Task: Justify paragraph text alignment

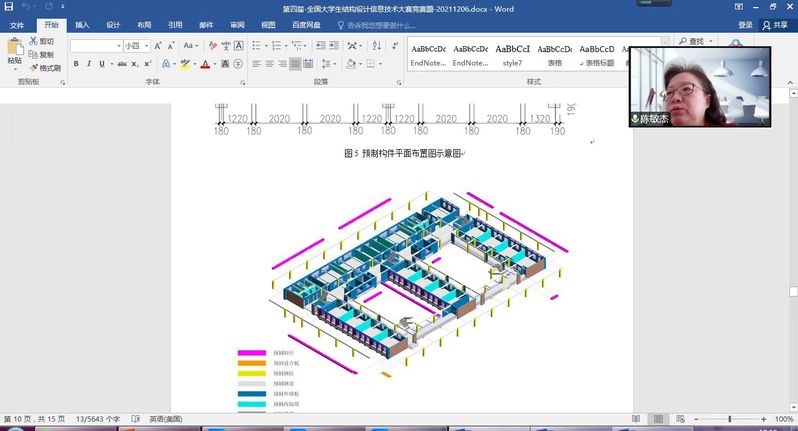Action: coord(295,64)
